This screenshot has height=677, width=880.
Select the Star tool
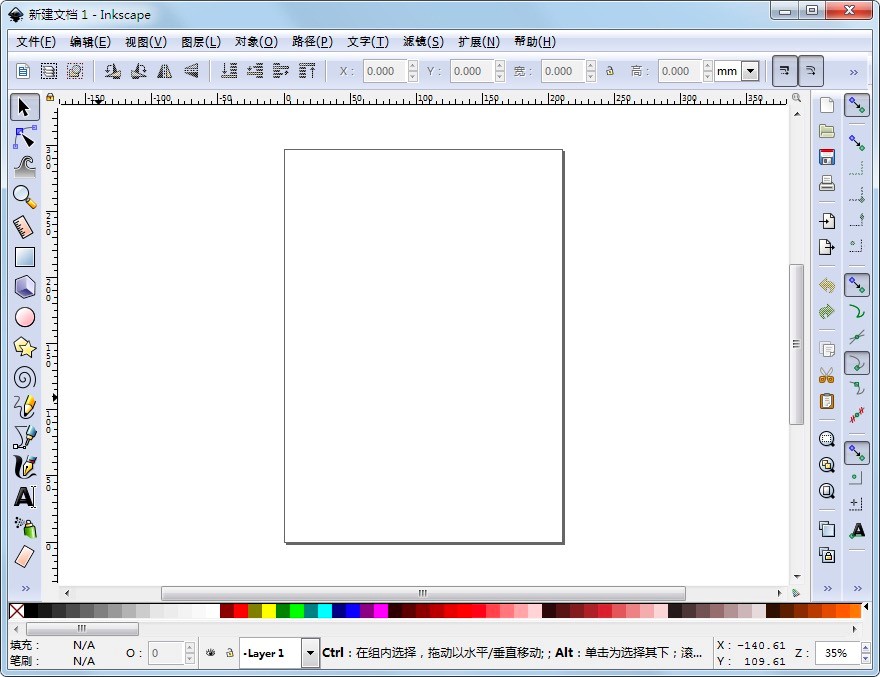25,346
